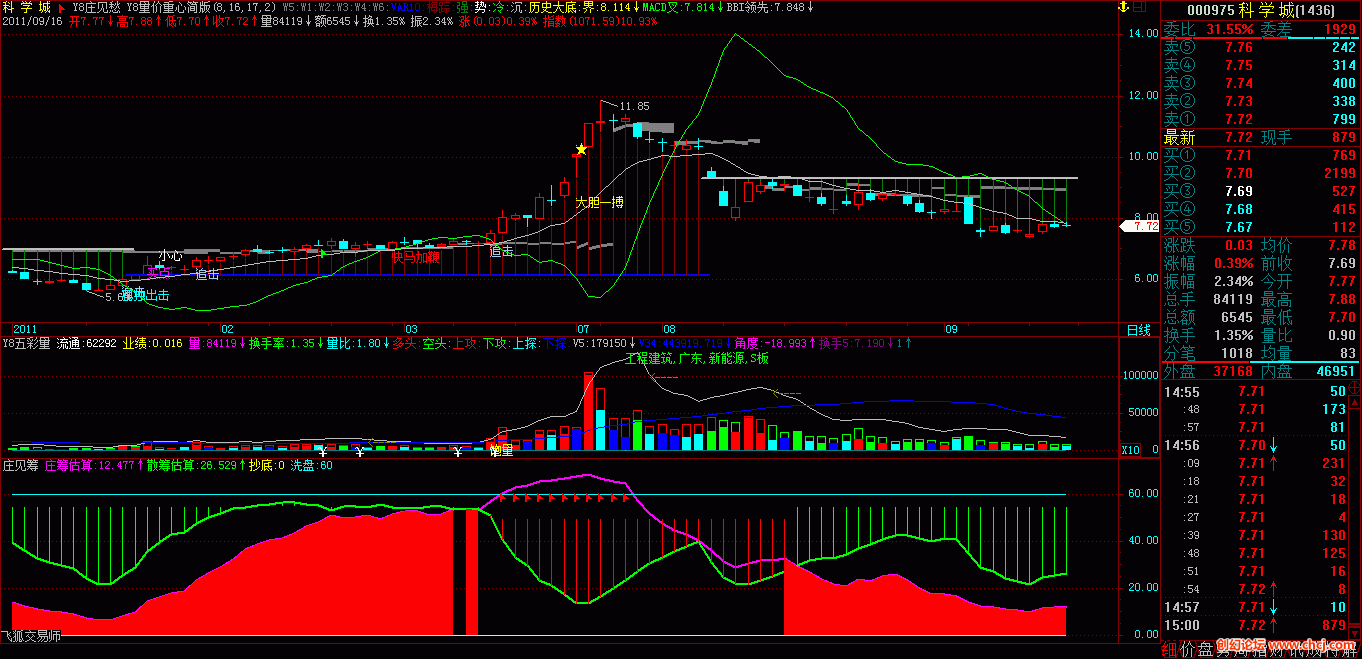Click the 快马加鞭 annotation on chart

(x=415, y=257)
